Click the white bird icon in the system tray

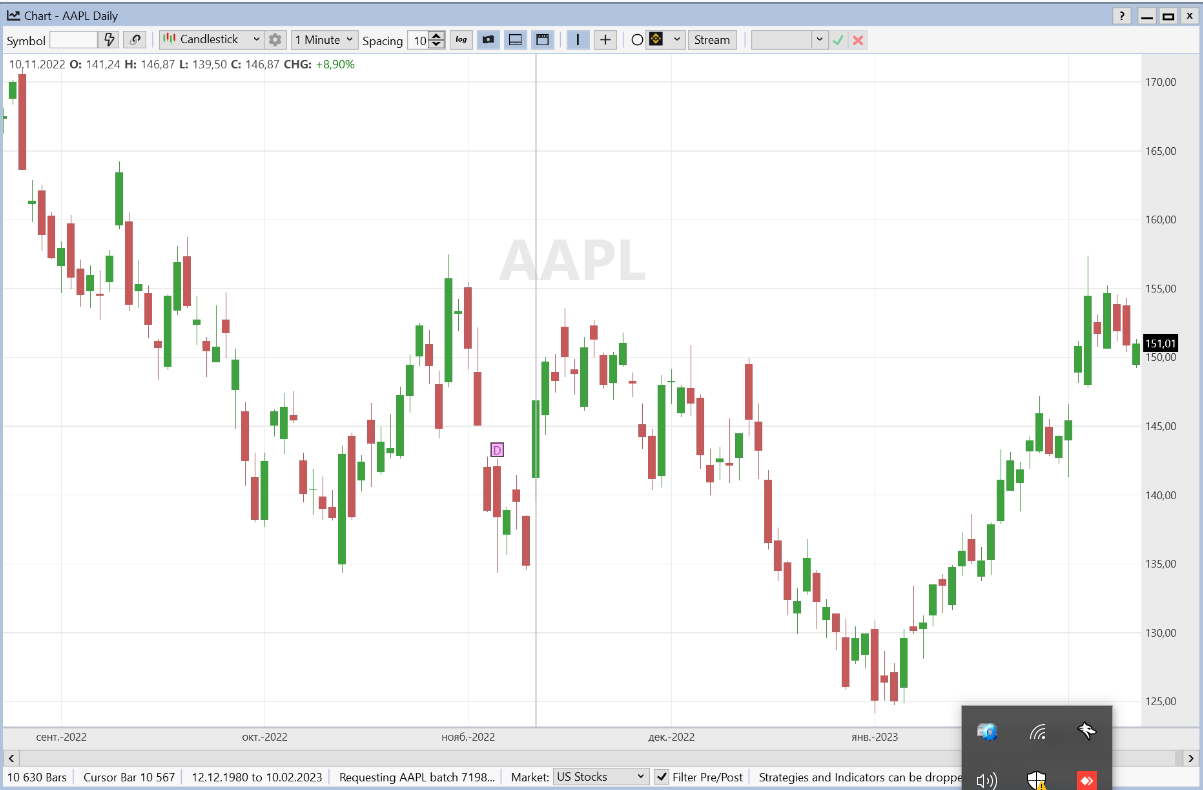(1087, 732)
